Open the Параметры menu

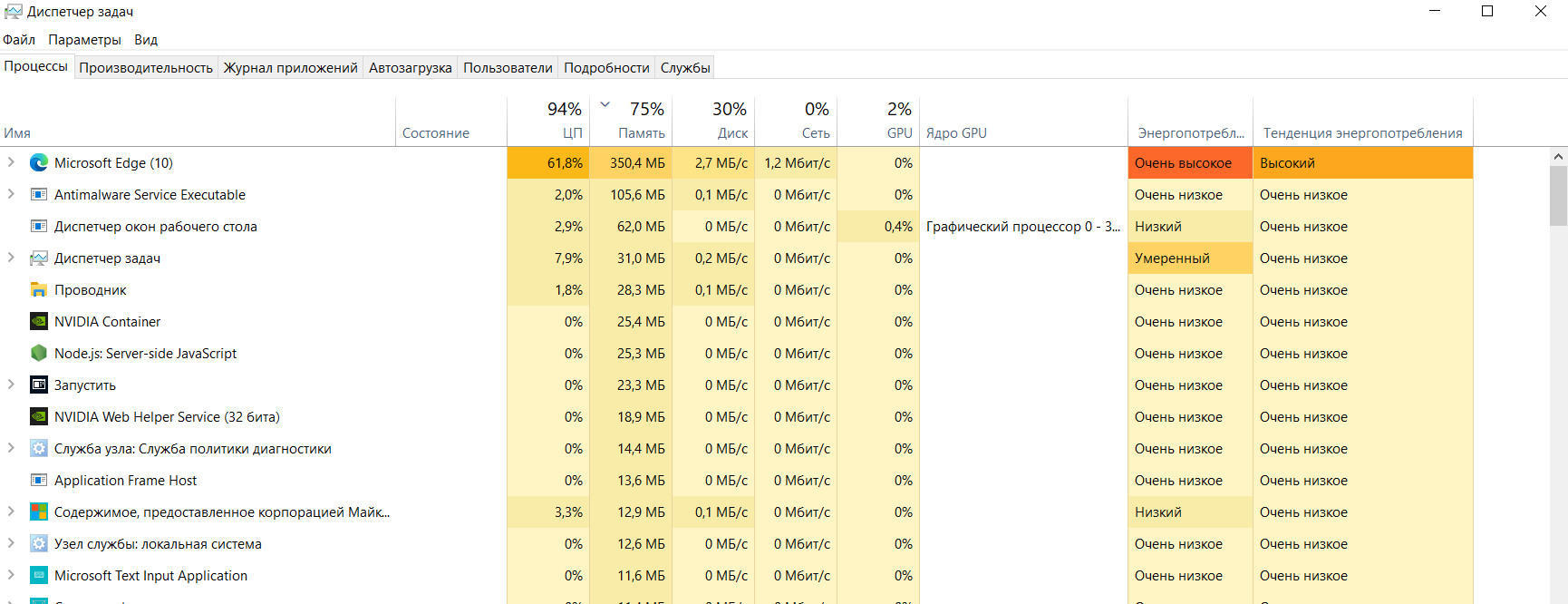[x=84, y=40]
